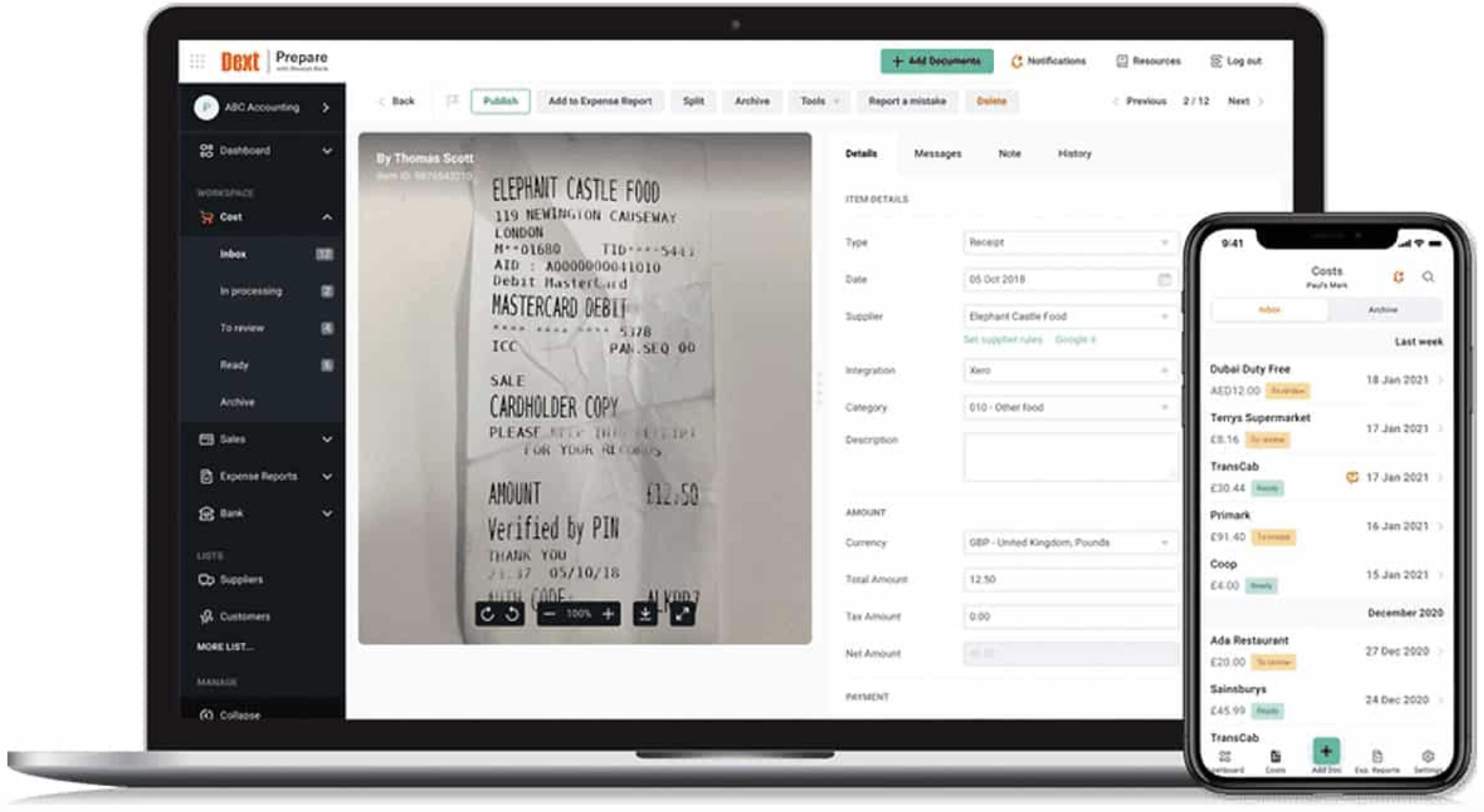Open the Integration dropdown showing Xero
Image resolution: width=1484 pixels, height=812 pixels.
1069,371
